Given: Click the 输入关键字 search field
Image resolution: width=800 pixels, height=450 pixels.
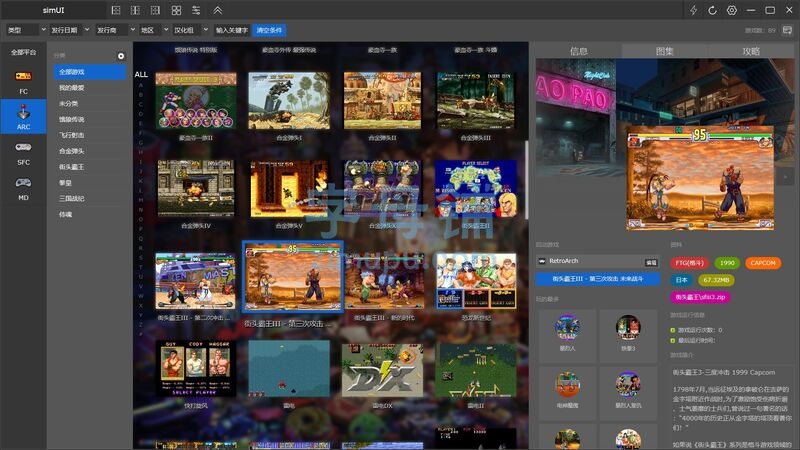Looking at the screenshot, I should pyautogui.click(x=232, y=30).
